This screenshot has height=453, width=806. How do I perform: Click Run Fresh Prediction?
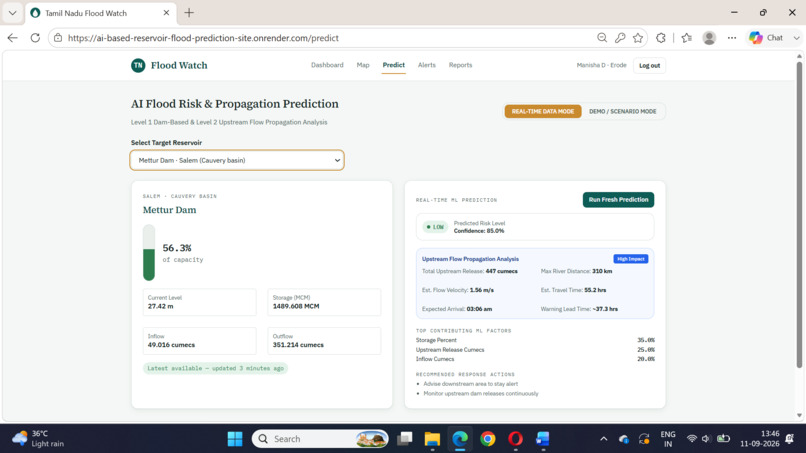618,200
